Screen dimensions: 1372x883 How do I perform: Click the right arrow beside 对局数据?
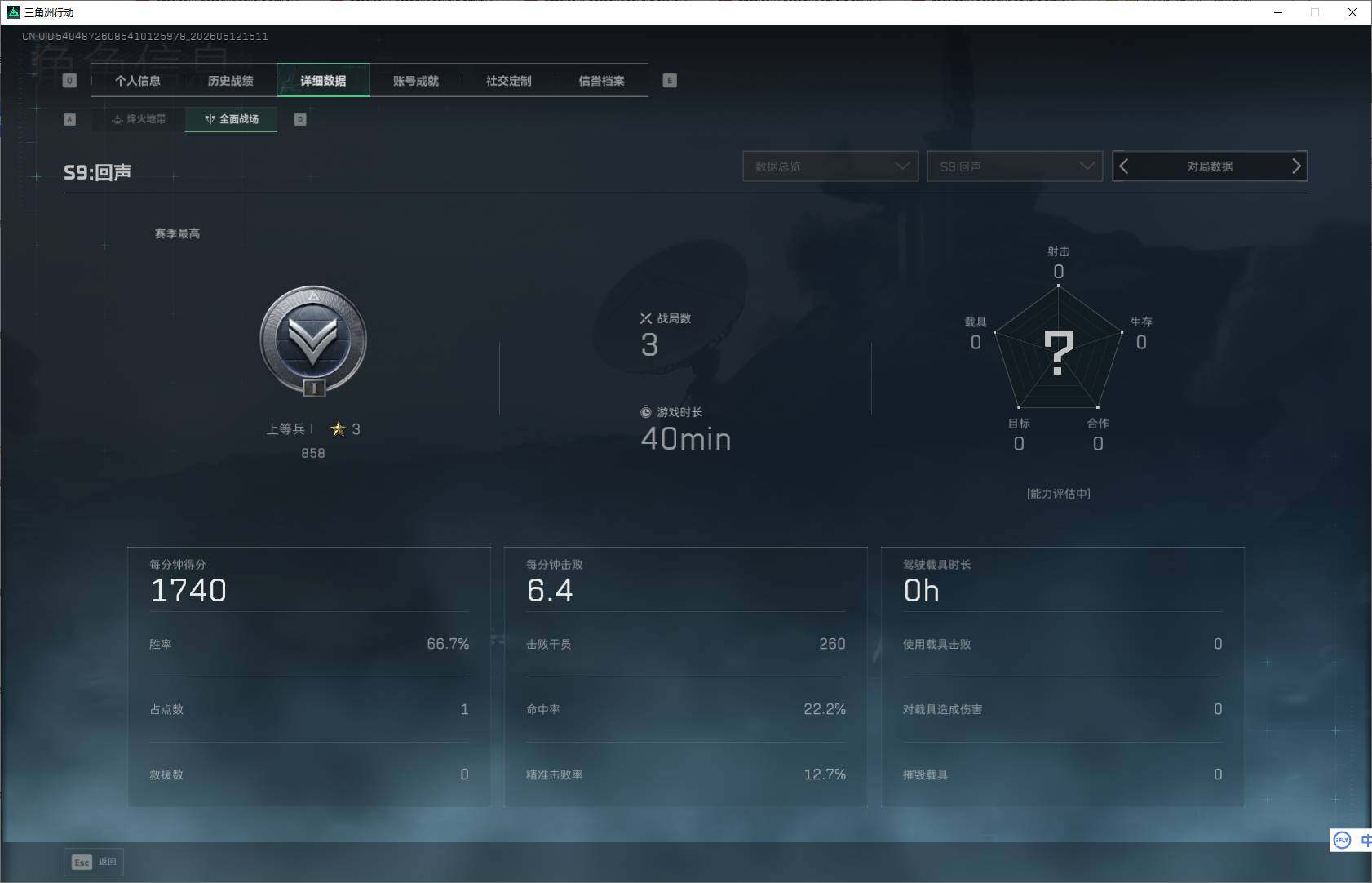[x=1296, y=166]
